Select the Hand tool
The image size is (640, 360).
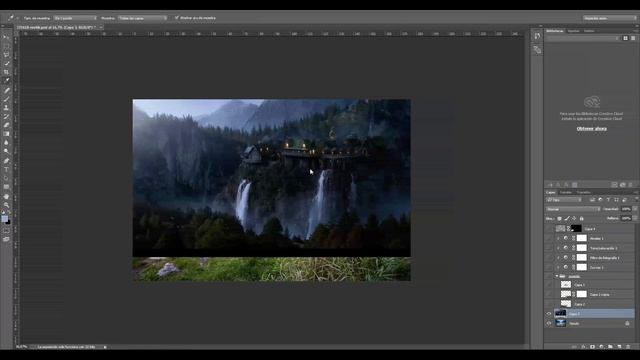[x=6, y=196]
